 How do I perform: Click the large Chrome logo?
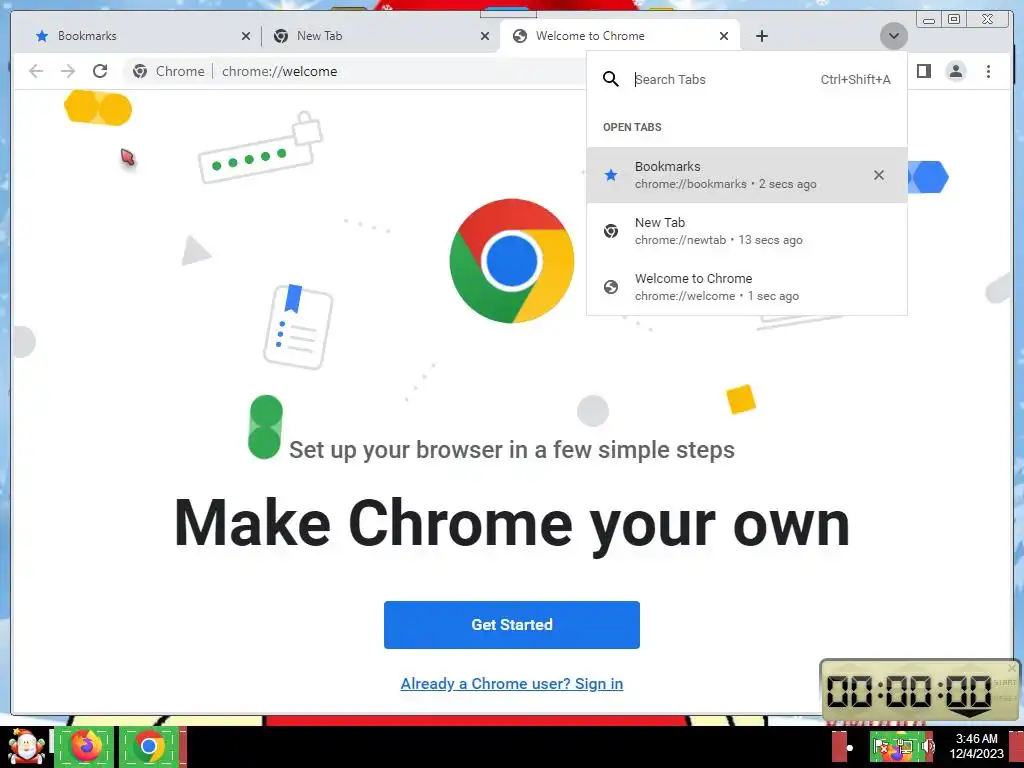pyautogui.click(x=512, y=261)
